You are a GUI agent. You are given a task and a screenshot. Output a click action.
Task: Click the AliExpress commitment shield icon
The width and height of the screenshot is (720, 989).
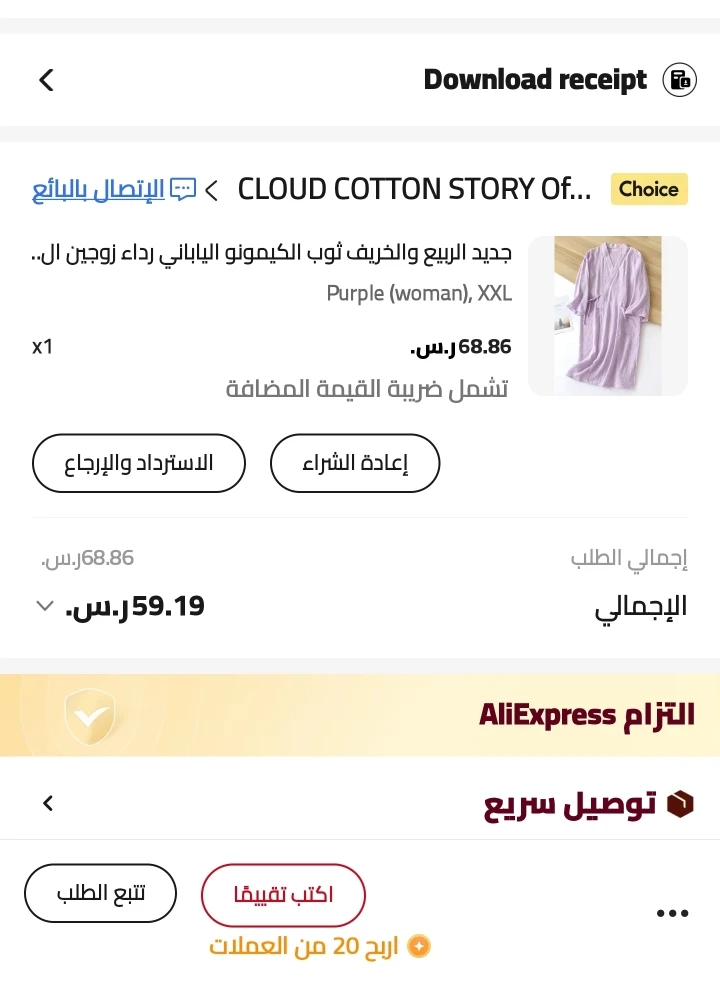pyautogui.click(x=90, y=715)
